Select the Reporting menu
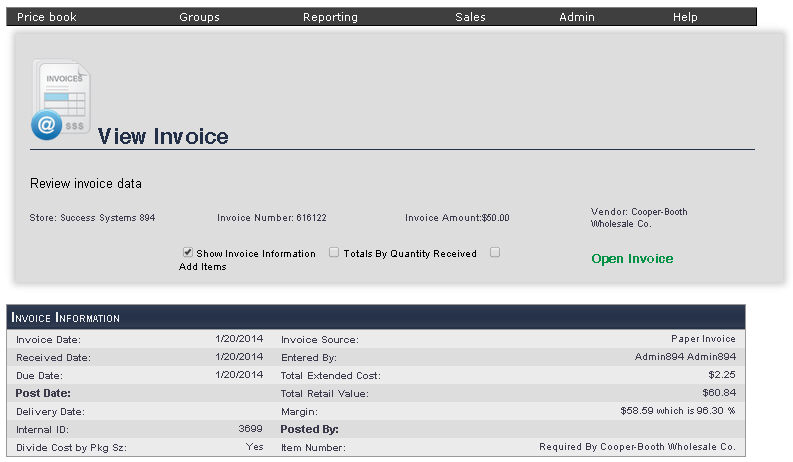Image resolution: width=793 pixels, height=462 pixels. 330,17
